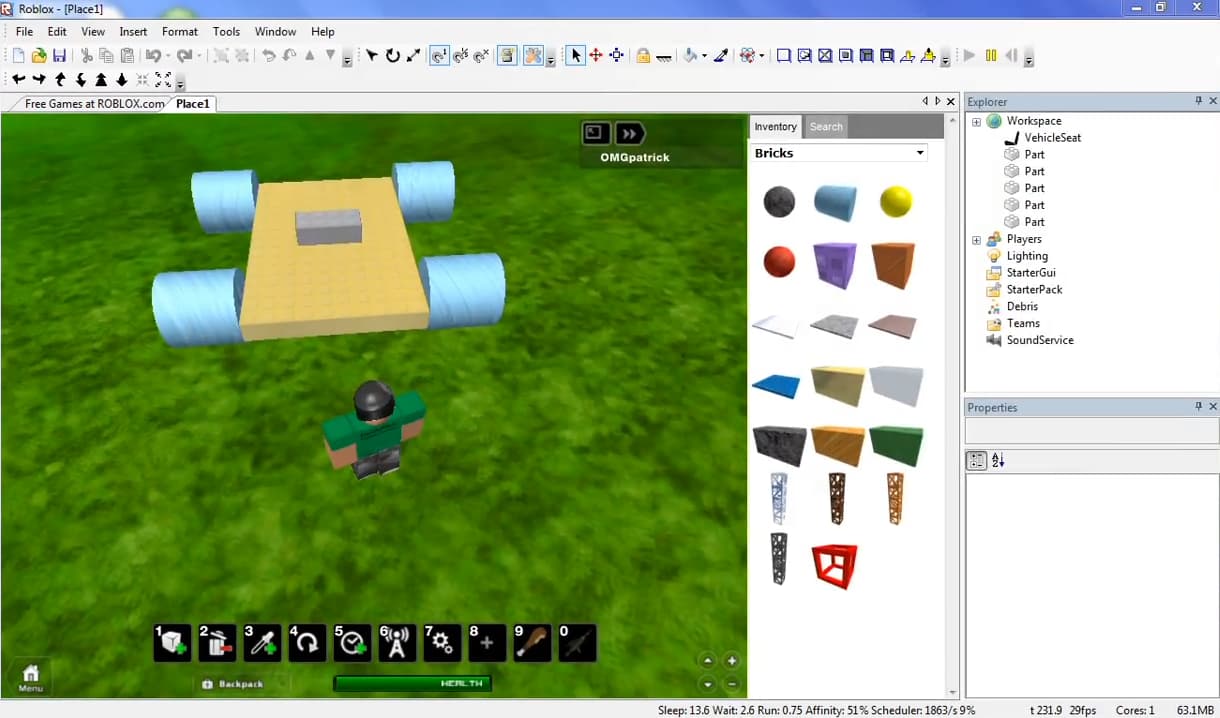Select hotbar slot 2 delete tool
The image size is (1220, 718).
tap(218, 642)
